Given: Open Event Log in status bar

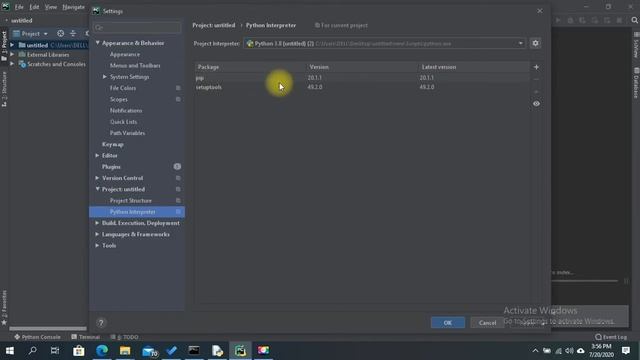Looking at the screenshot, I should tap(611, 337).
